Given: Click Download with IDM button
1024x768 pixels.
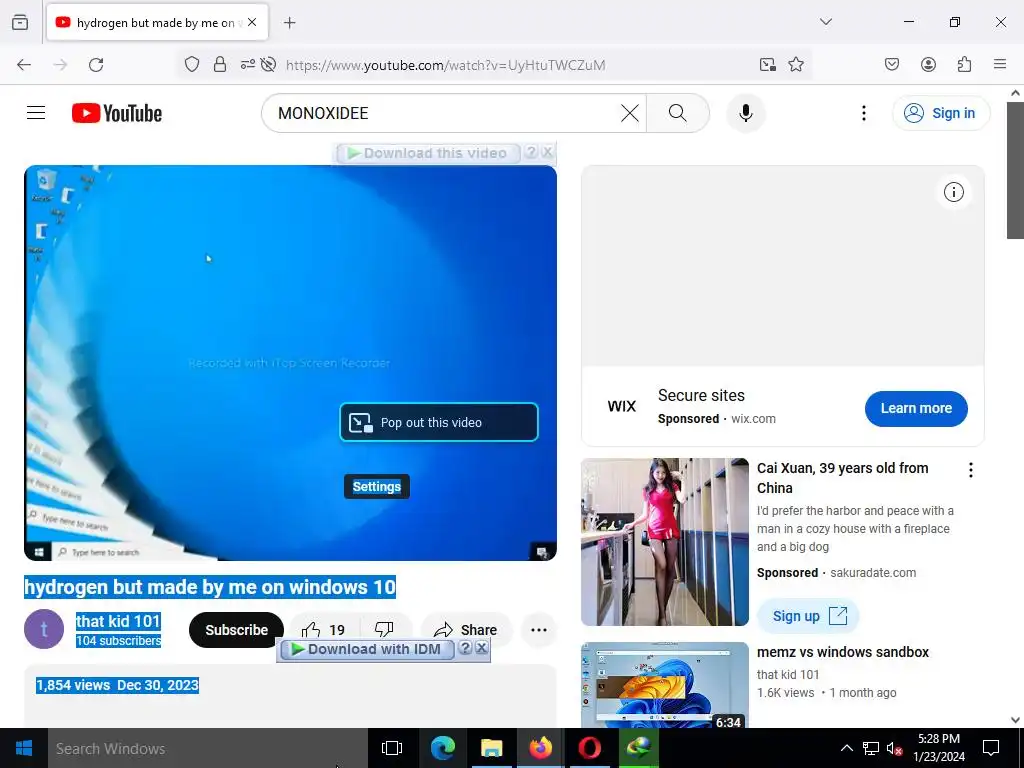Looking at the screenshot, I should click(366, 649).
